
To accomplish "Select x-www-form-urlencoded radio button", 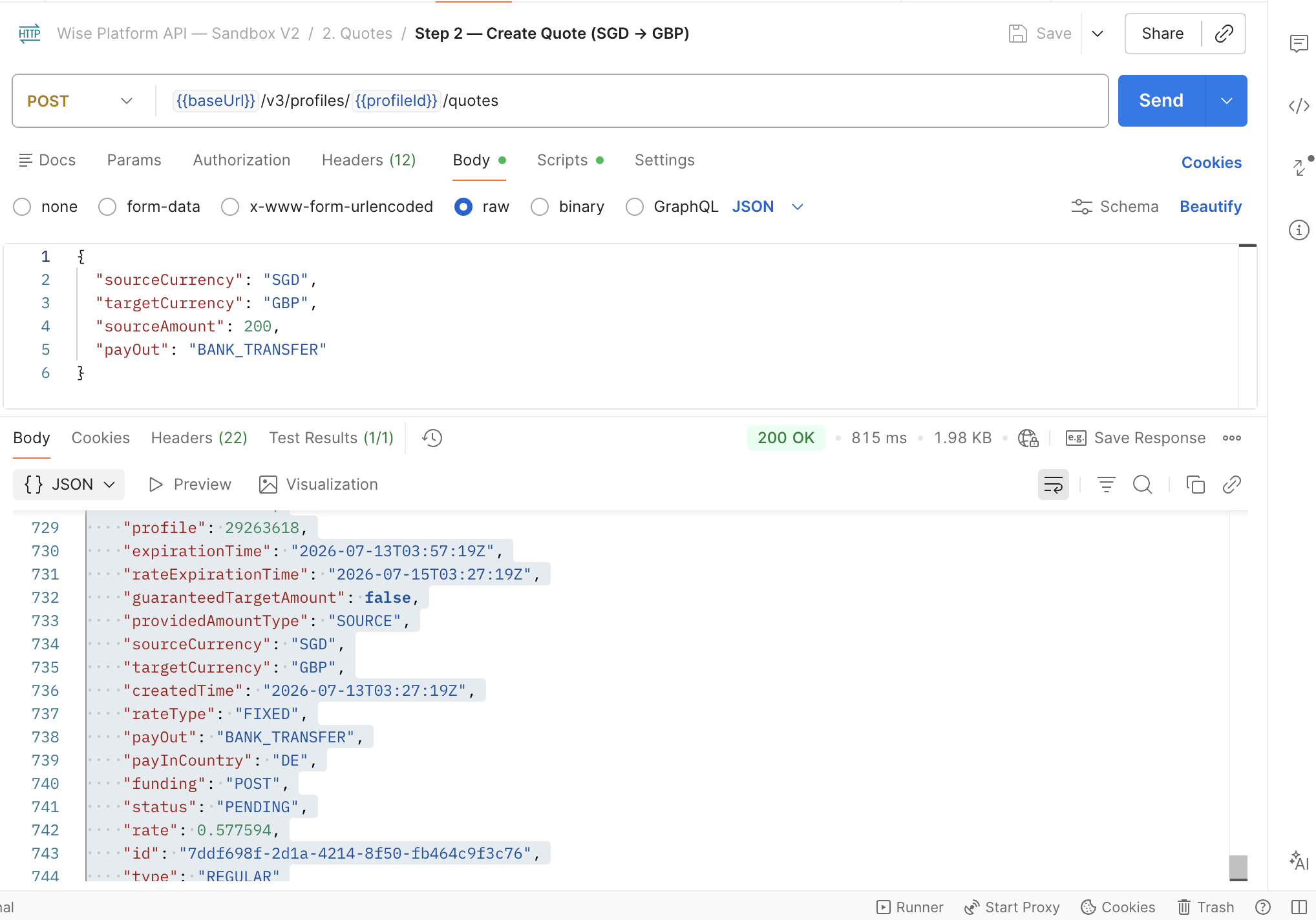I will coord(230,207).
